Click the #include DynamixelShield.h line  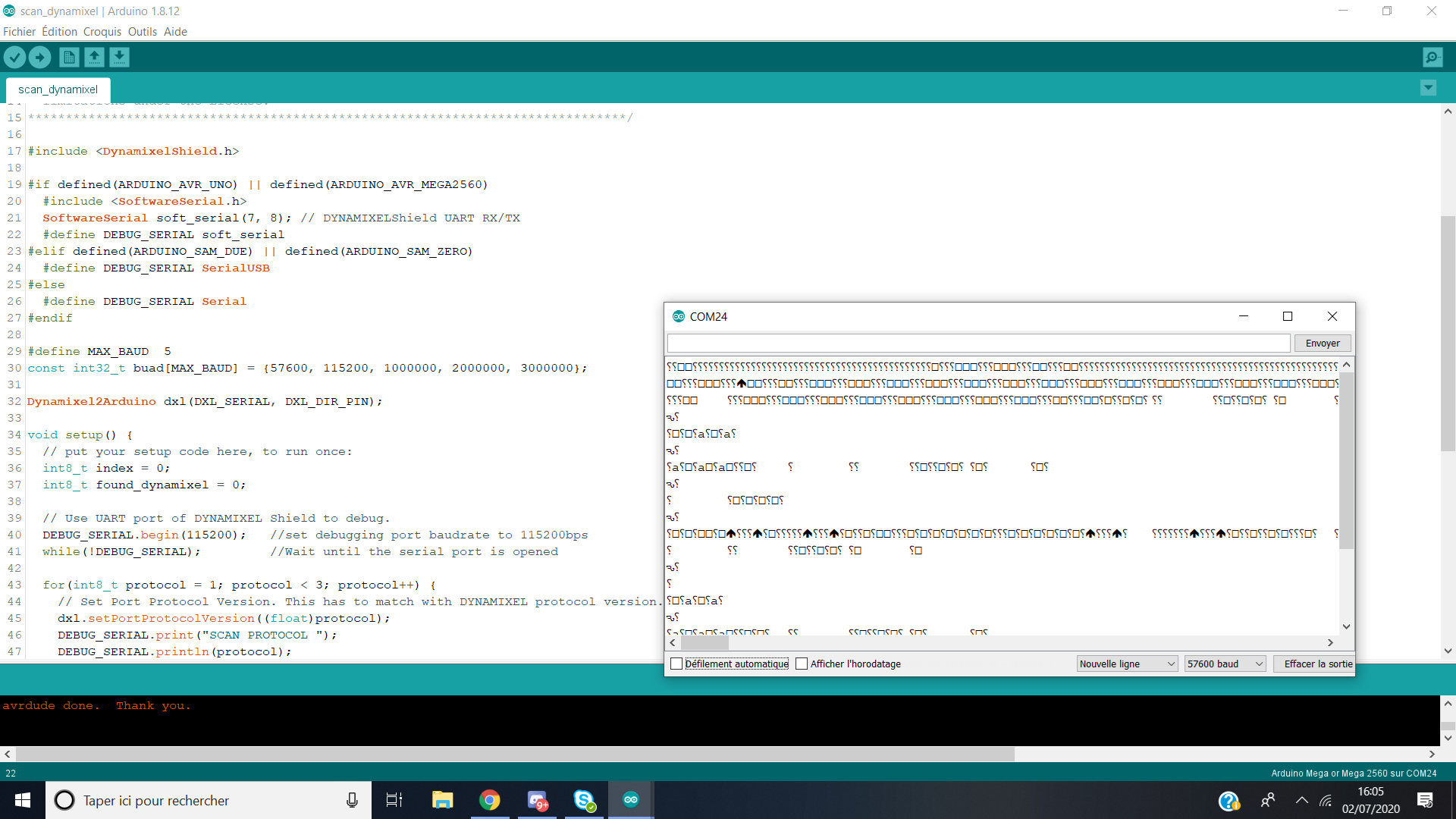(133, 151)
